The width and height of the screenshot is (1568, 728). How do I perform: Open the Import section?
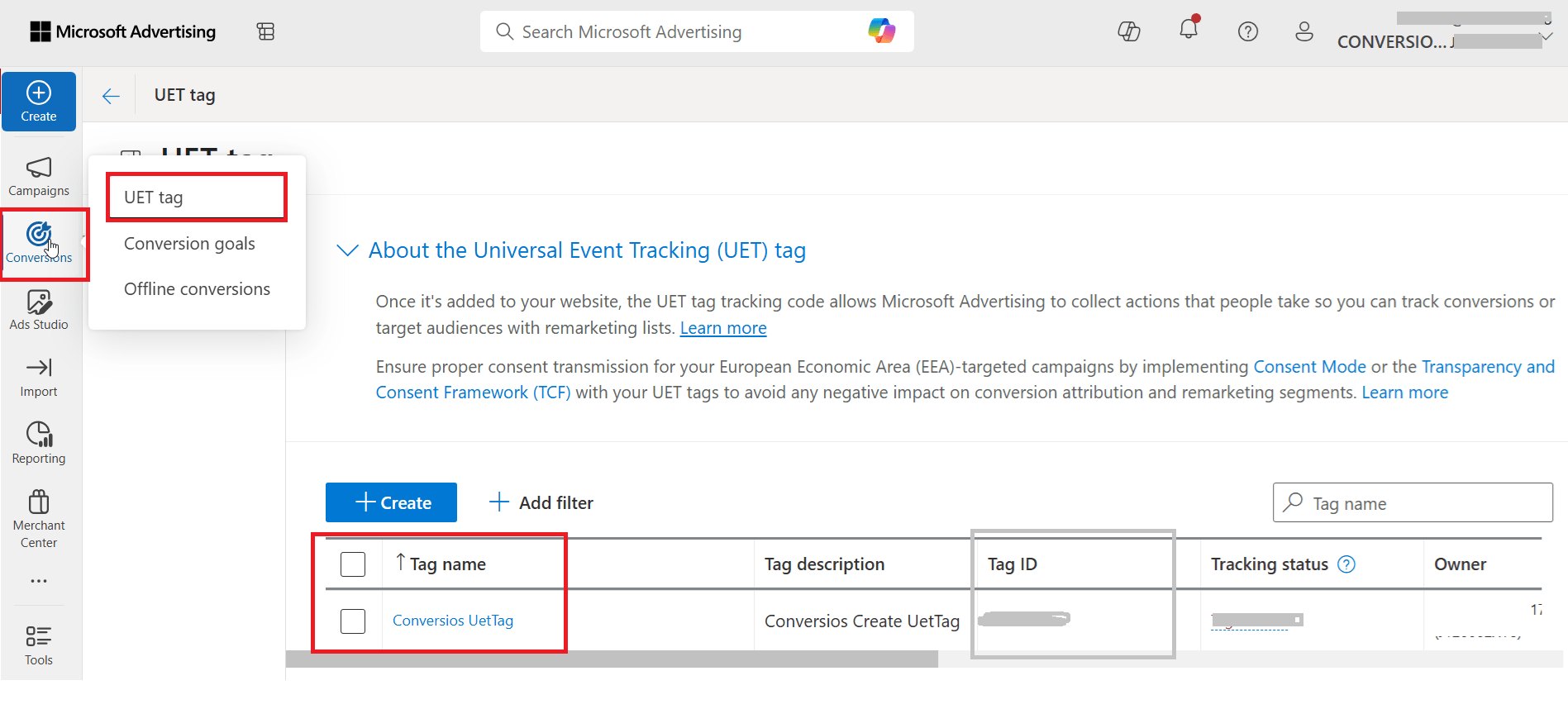point(39,378)
